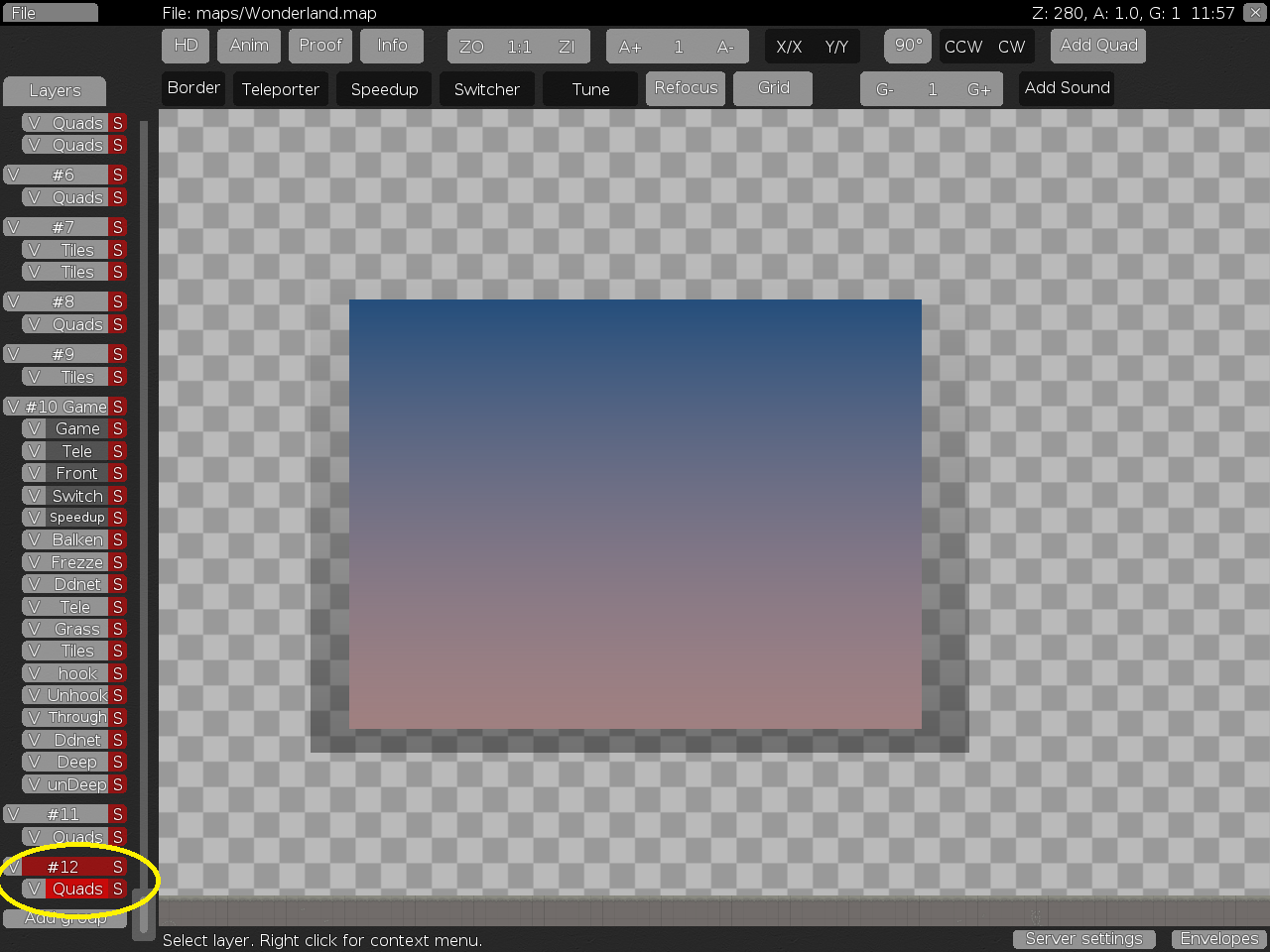Increase animation speed with A+
The image size is (1270, 952).
630,47
